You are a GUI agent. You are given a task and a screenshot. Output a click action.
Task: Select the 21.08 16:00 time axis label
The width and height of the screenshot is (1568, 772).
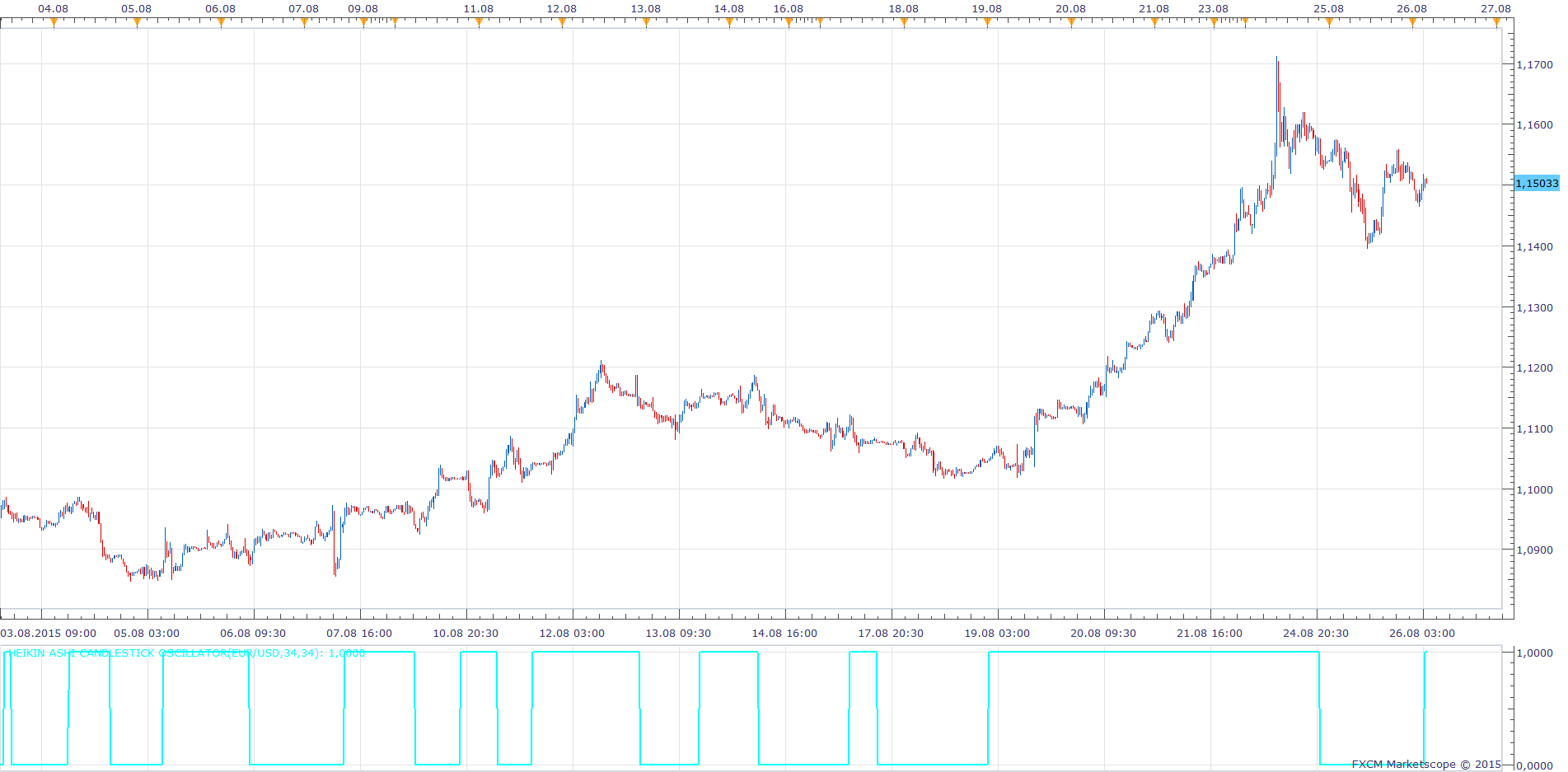click(x=1210, y=634)
